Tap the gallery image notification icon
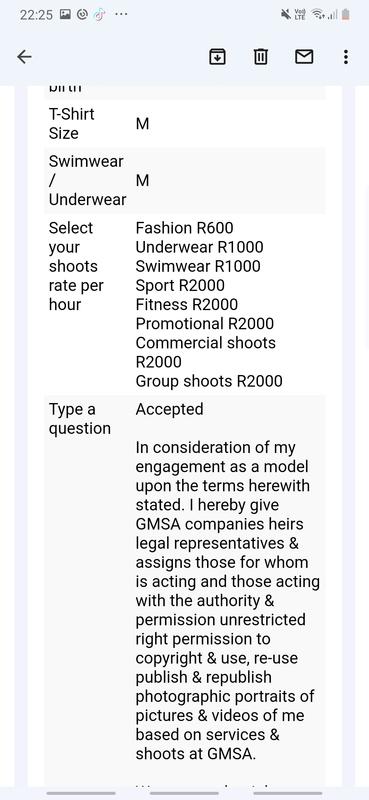 (65, 14)
